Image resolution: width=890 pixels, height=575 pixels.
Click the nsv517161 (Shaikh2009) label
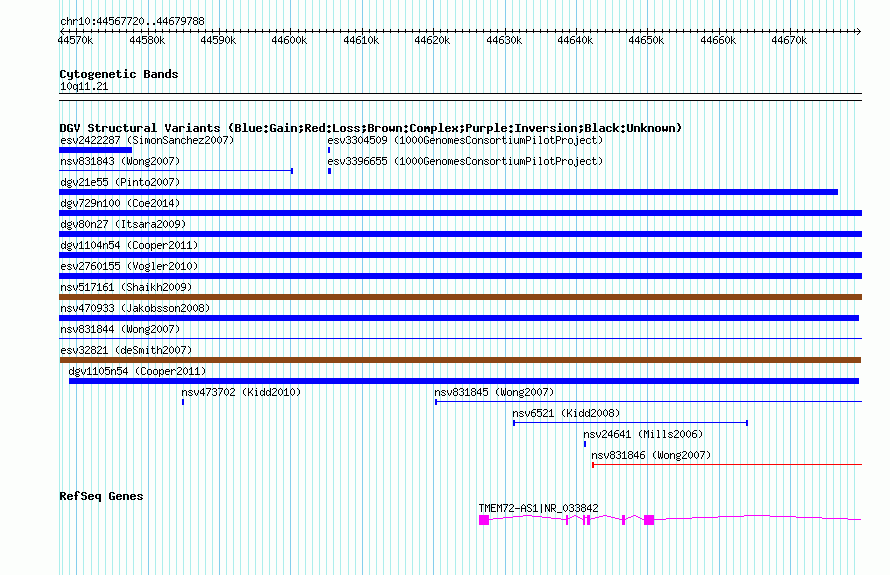pyautogui.click(x=126, y=287)
